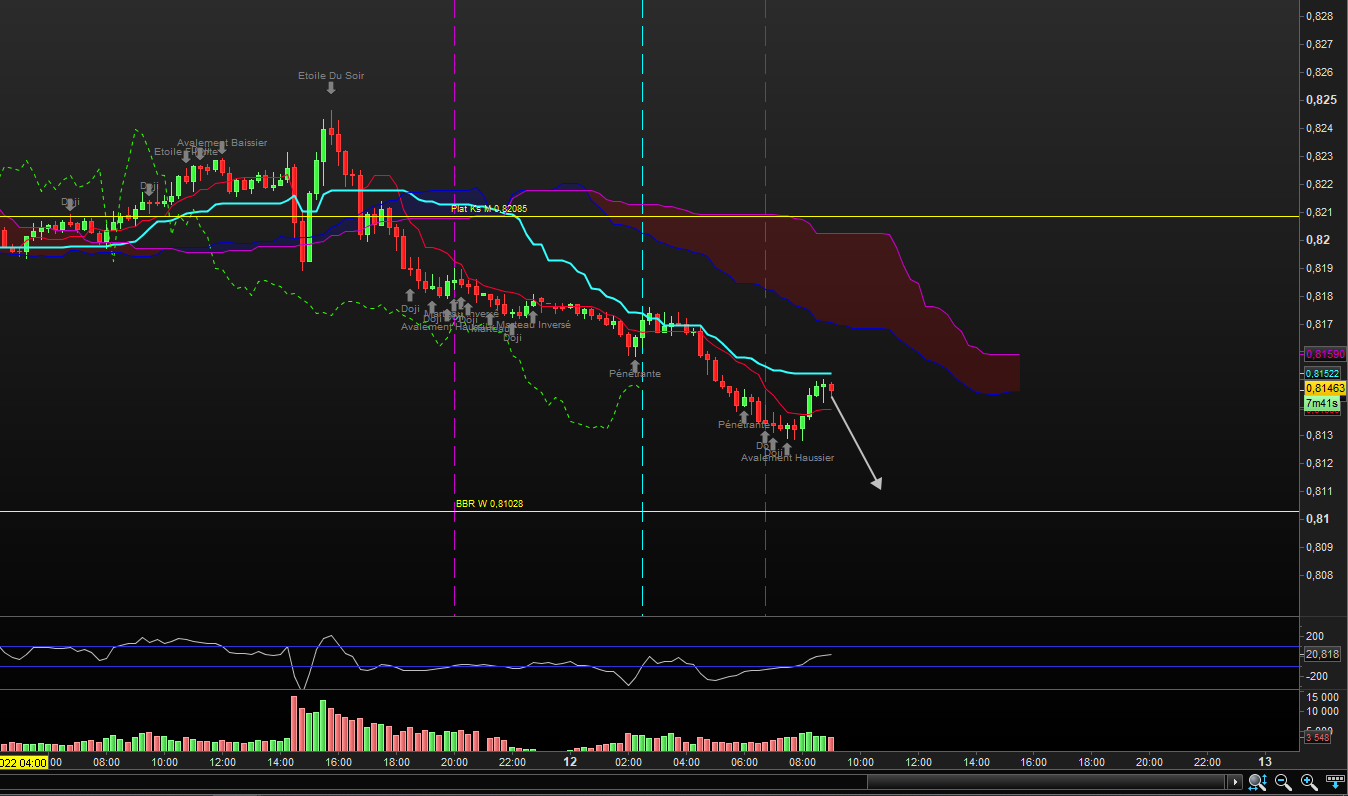Click the Plat Ks M 0,82085 line label

[x=488, y=208]
